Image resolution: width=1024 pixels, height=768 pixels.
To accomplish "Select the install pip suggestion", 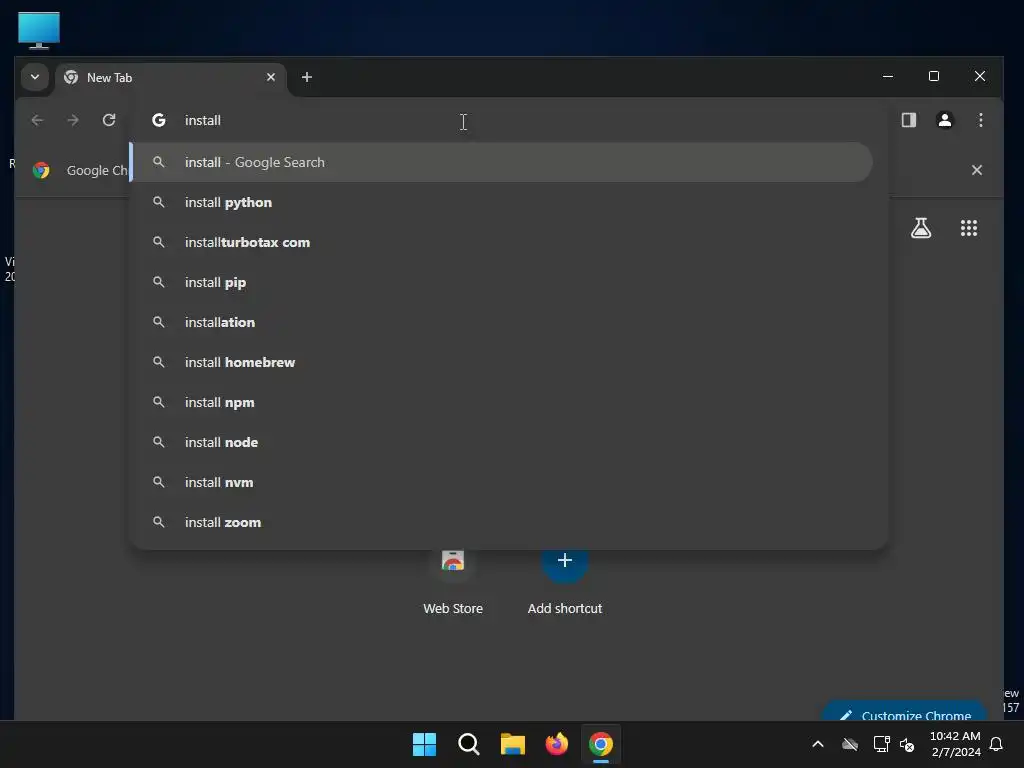I will click(502, 282).
